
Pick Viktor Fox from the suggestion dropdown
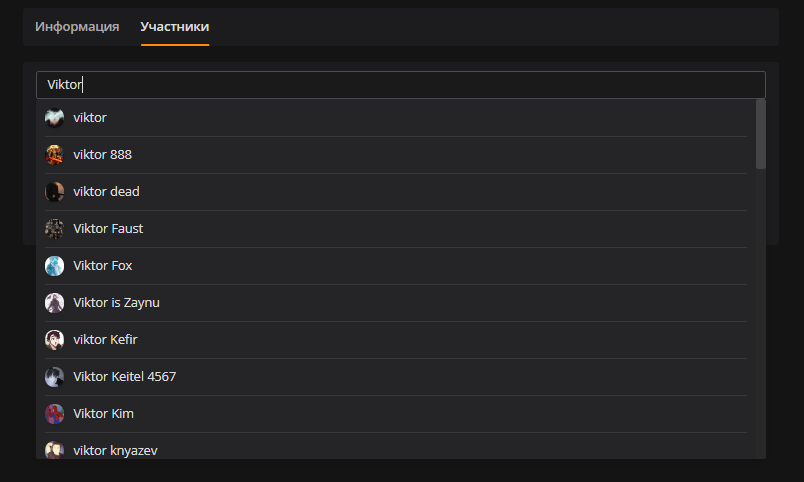(395, 266)
